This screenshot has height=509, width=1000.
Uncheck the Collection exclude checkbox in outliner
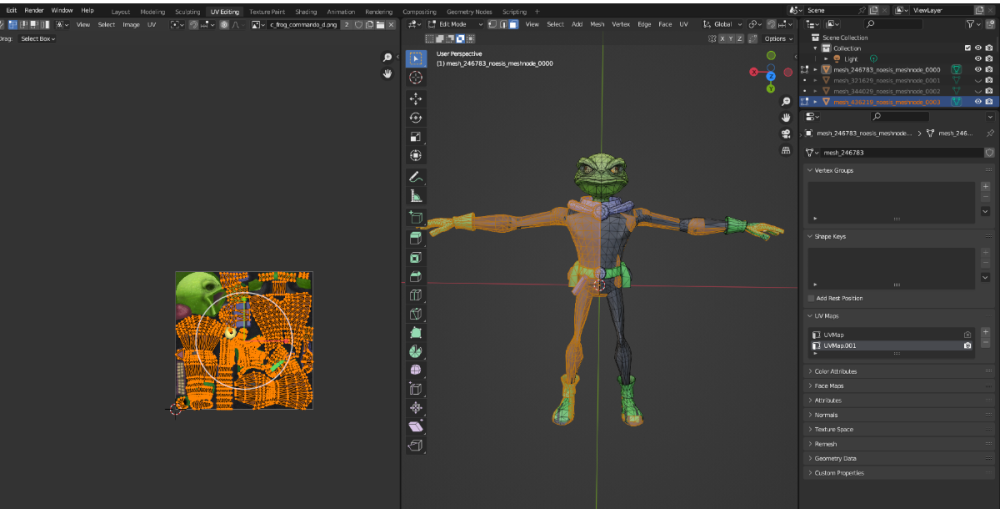966,48
